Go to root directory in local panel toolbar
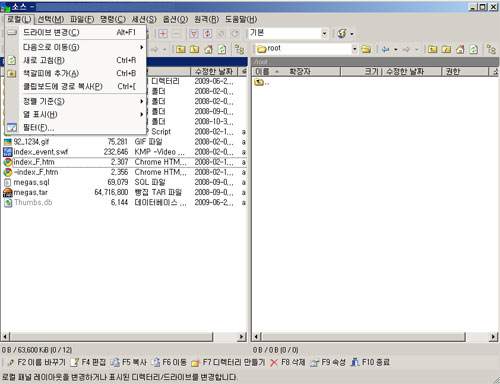This screenshot has width=500, height=384. pyautogui.click(x=194, y=50)
